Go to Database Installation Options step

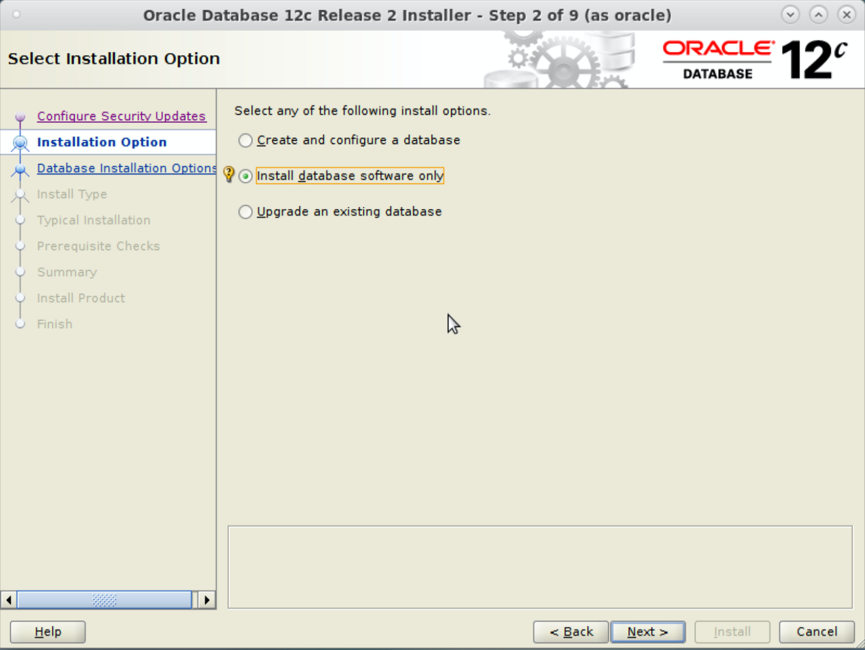point(126,168)
